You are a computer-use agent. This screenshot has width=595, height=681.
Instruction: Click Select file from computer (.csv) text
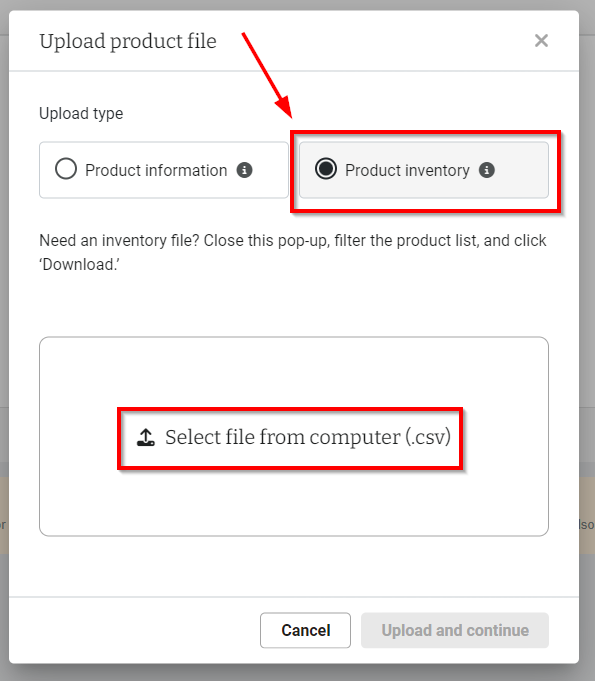click(308, 437)
